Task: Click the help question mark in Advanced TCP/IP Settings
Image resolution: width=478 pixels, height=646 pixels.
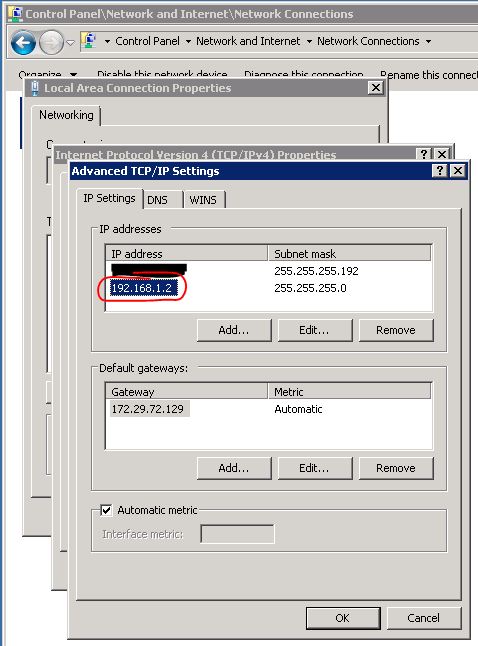Action: coord(440,170)
